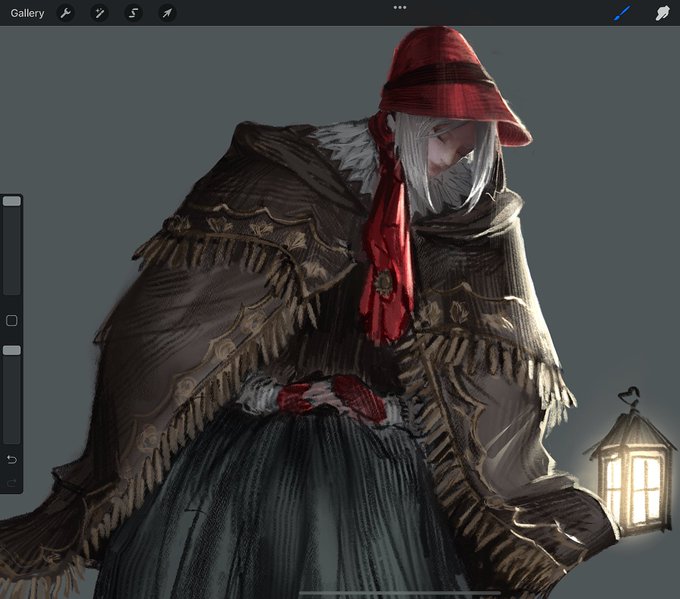
Task: Click the brush opacity slider handle
Action: click(12, 350)
